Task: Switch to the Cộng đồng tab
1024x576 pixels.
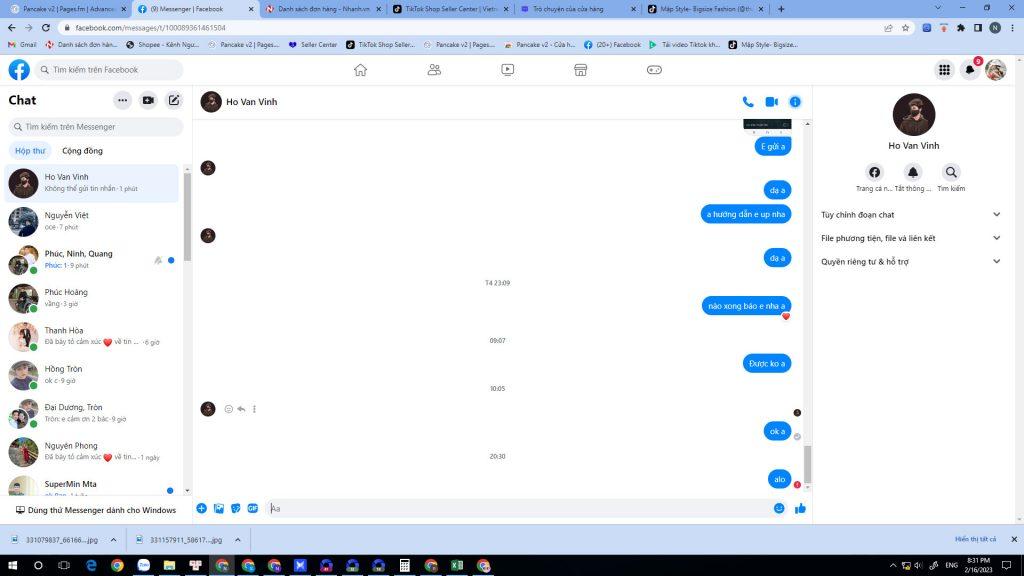Action: pyautogui.click(x=82, y=151)
